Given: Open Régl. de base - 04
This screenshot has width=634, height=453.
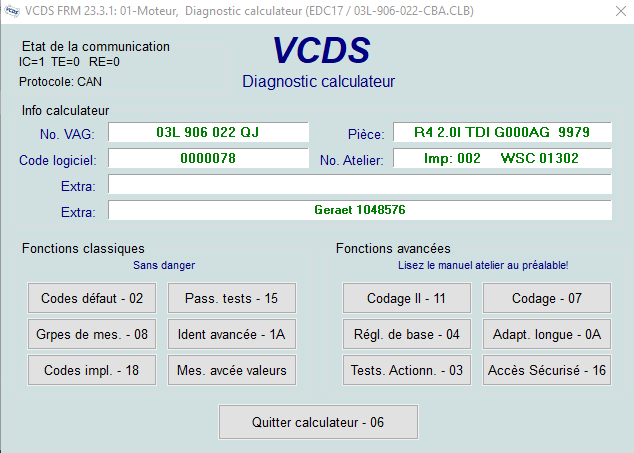Looking at the screenshot, I should [407, 334].
